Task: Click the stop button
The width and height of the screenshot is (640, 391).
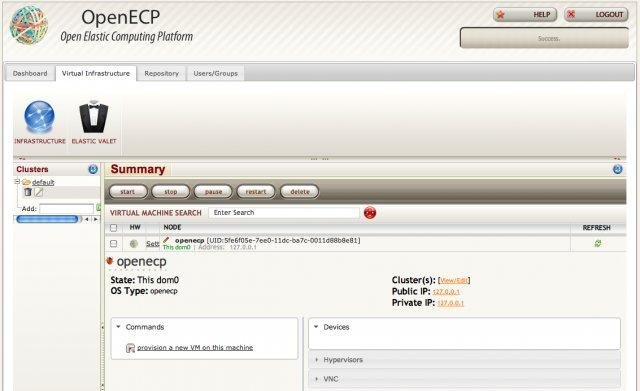Action: point(171,191)
